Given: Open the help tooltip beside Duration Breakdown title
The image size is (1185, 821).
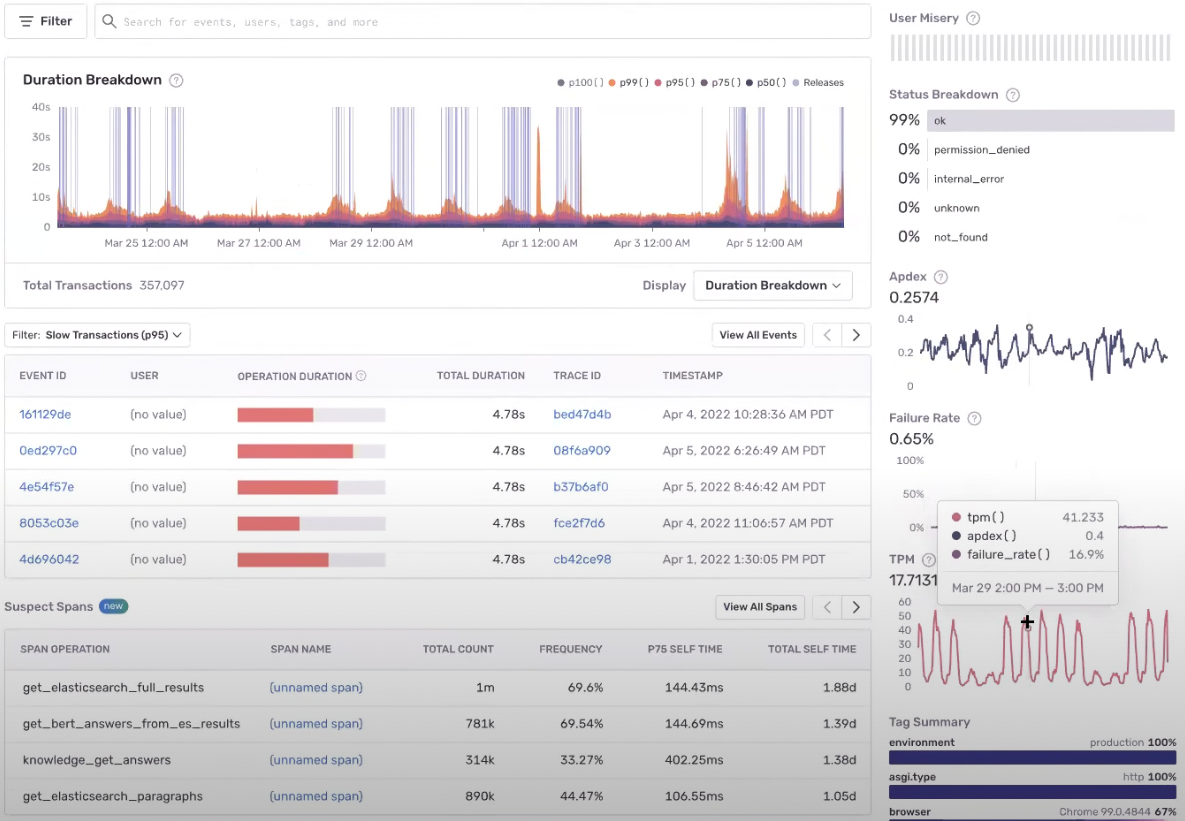Looking at the screenshot, I should pyautogui.click(x=176, y=80).
